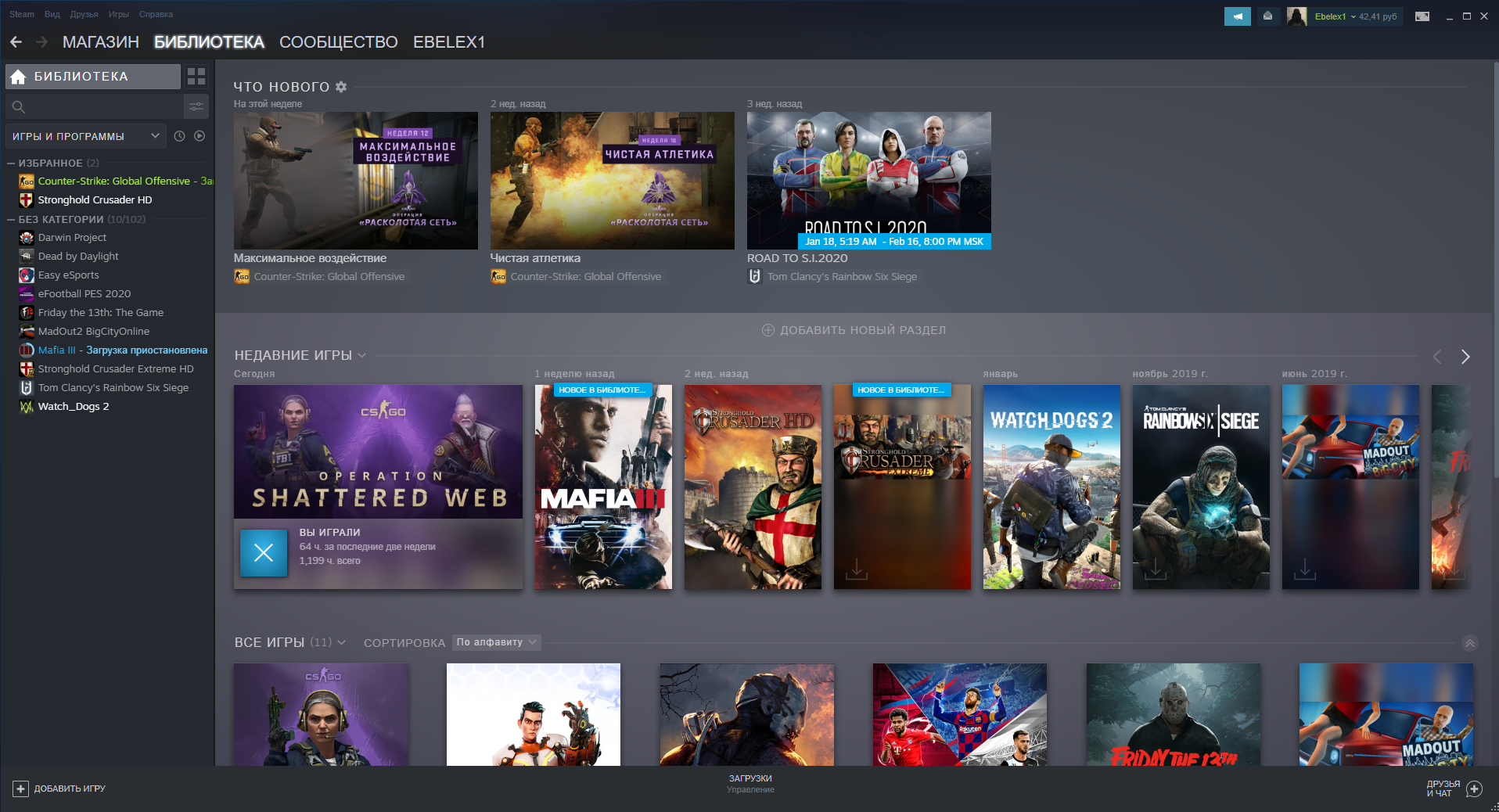This screenshot has height=812, width=1499.
Task: Open Big Picture mode icon
Action: click(1422, 16)
